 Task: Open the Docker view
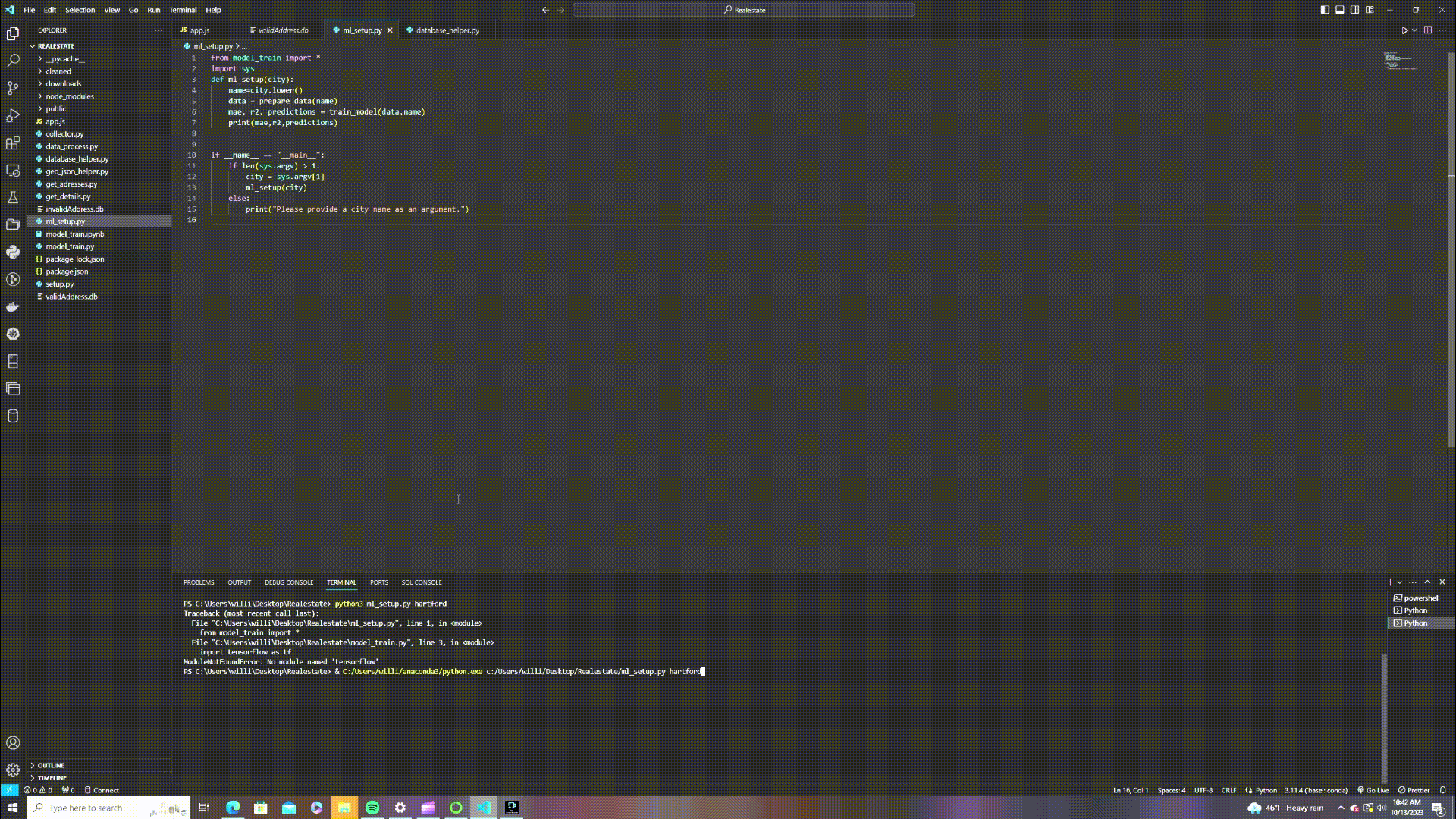[x=13, y=306]
